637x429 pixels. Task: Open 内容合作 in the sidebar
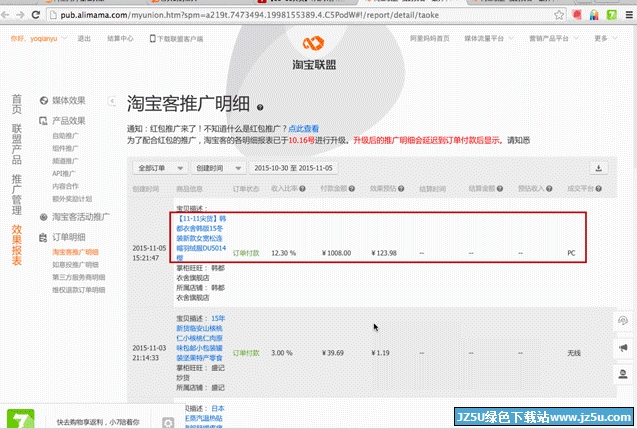pyautogui.click(x=65, y=186)
